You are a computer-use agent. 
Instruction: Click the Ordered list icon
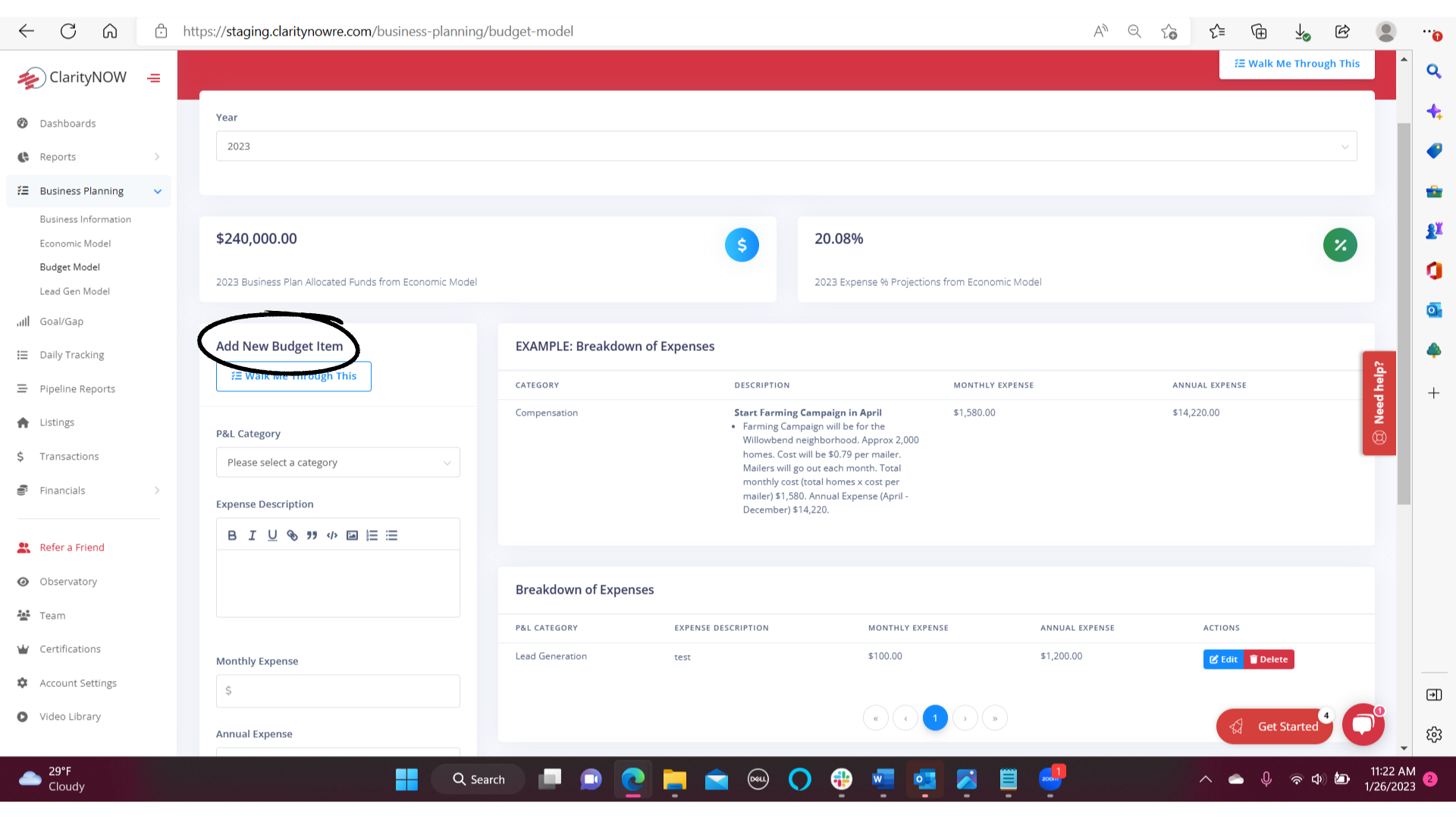[372, 535]
